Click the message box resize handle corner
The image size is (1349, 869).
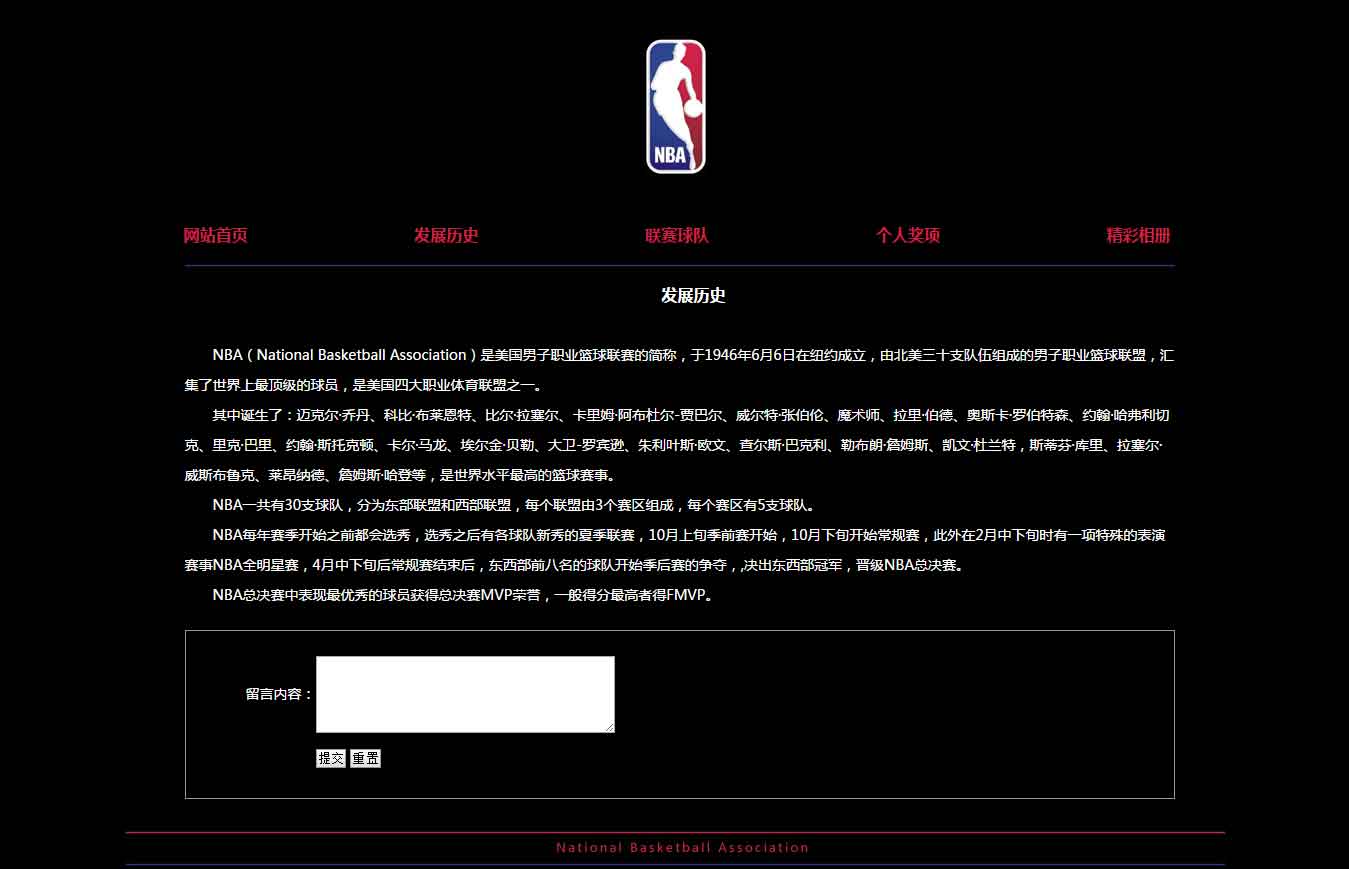tap(609, 727)
